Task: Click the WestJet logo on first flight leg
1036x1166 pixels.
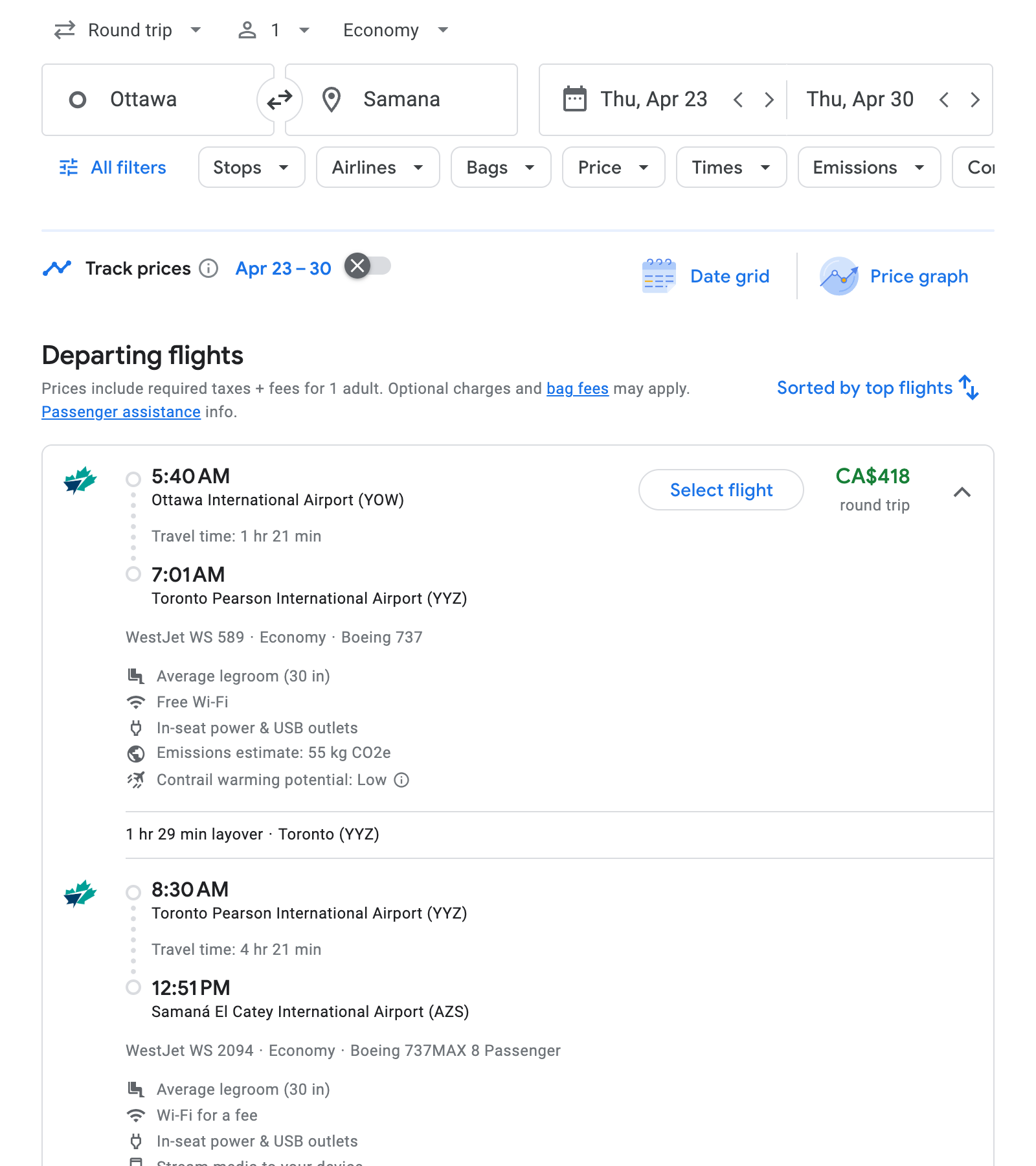Action: [80, 481]
